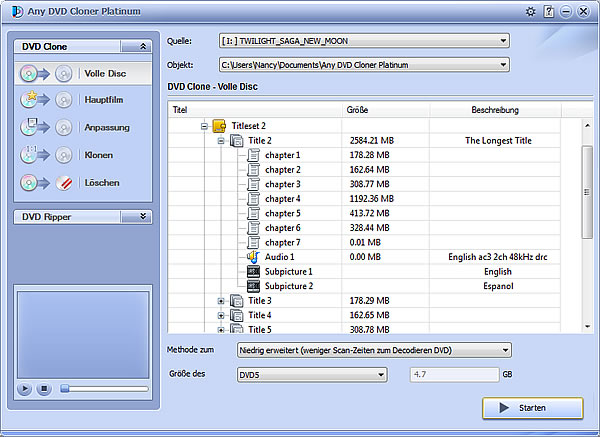Click the Any DVD Cloner app logo
600x437 pixels.
17,11
